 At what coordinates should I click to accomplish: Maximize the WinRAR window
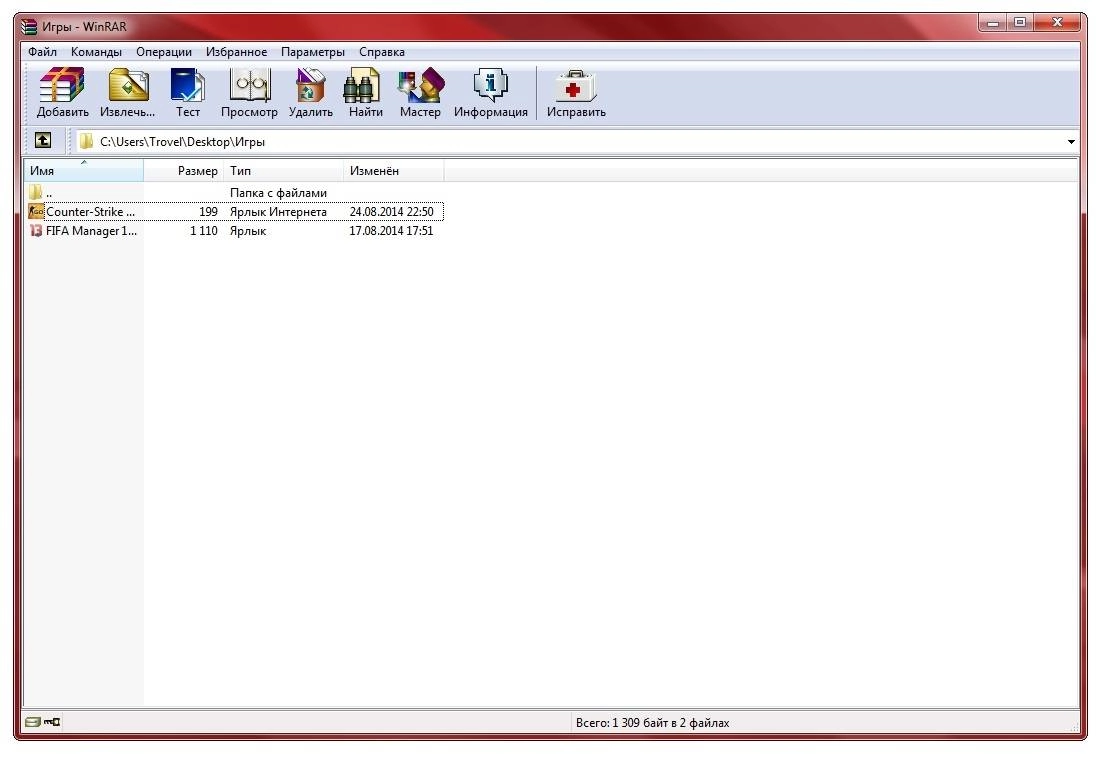1020,23
